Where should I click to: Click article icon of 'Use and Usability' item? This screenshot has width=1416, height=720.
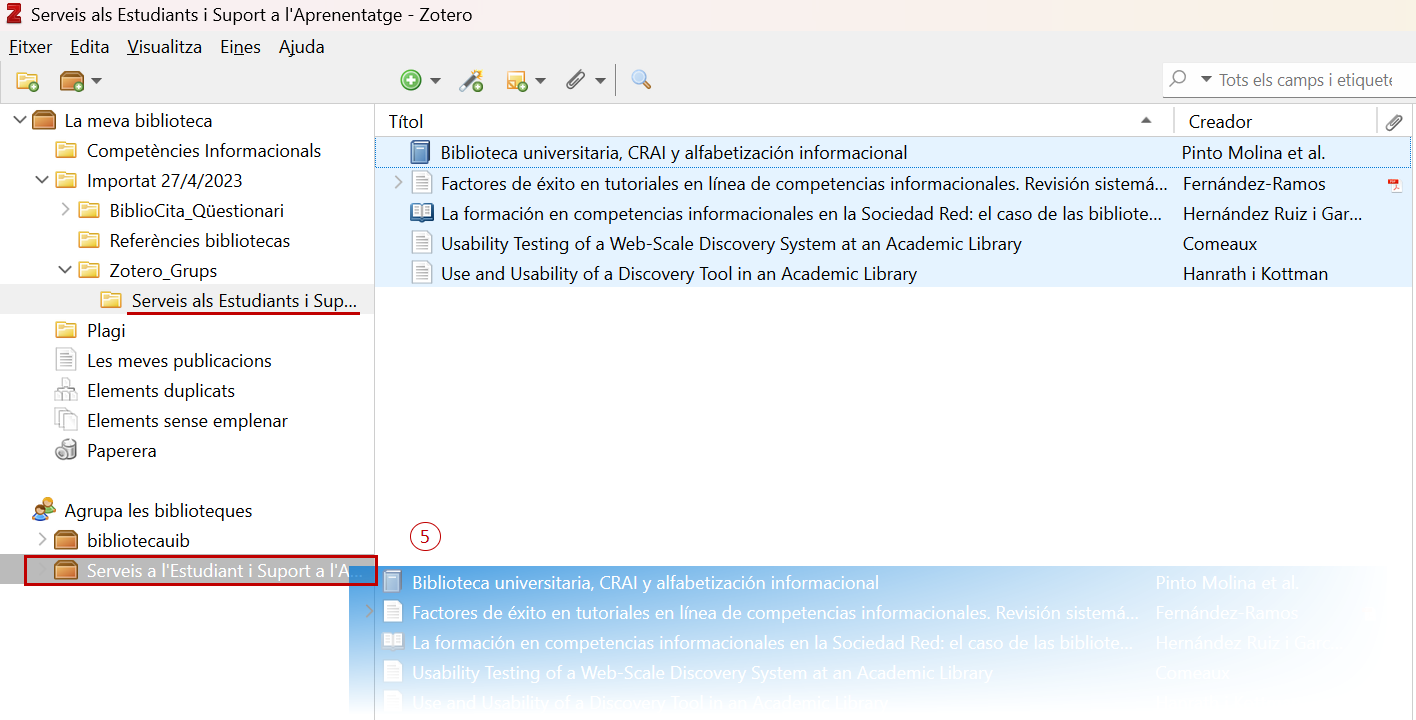(422, 273)
